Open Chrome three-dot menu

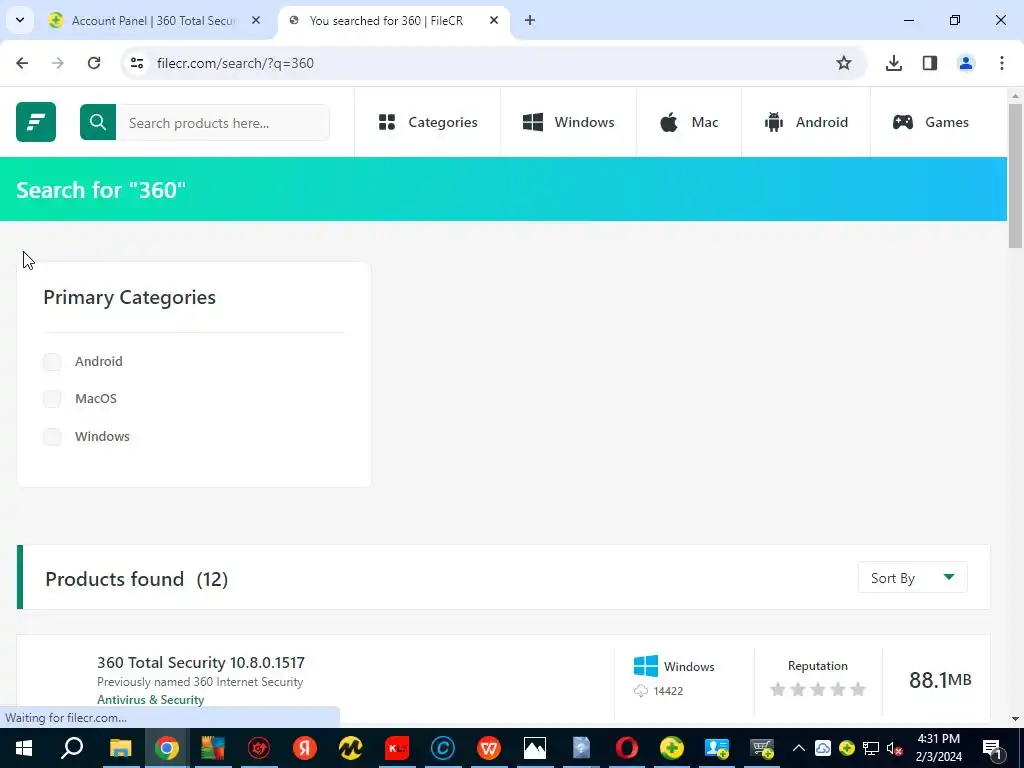coord(1002,63)
